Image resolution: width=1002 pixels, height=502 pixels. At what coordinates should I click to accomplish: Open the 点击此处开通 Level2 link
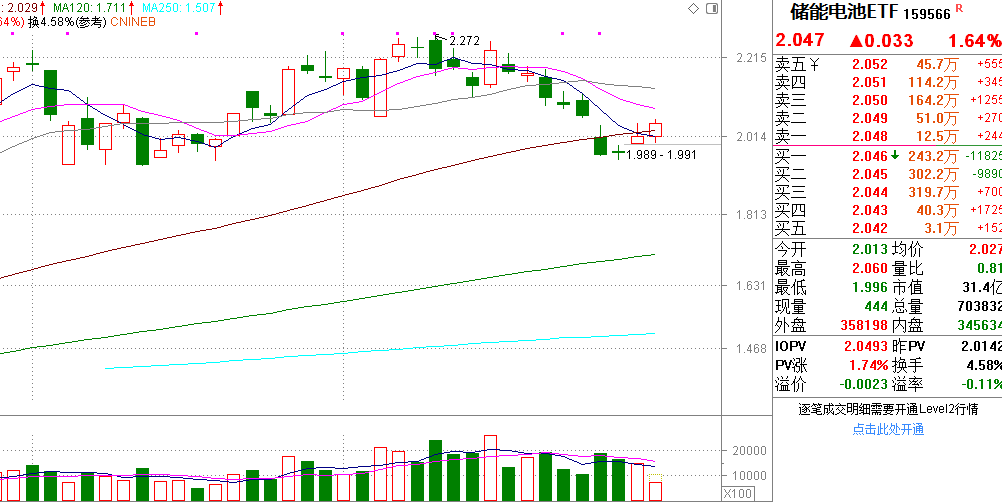coord(888,429)
